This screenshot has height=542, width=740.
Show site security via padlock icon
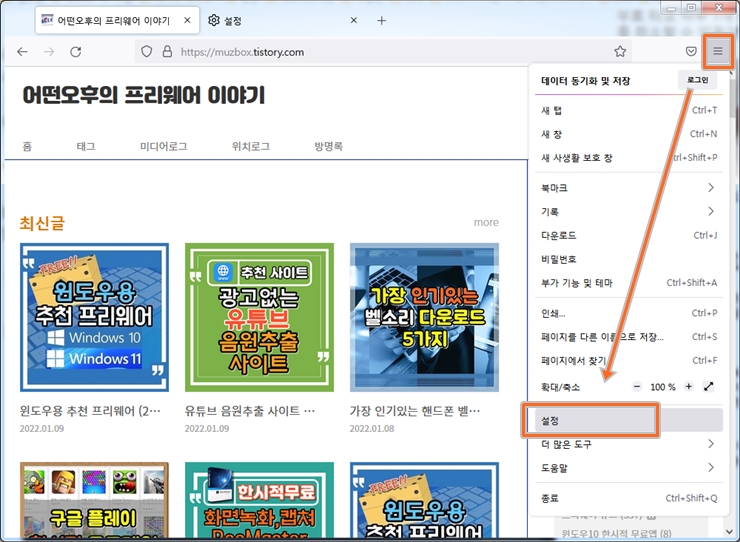[167, 51]
